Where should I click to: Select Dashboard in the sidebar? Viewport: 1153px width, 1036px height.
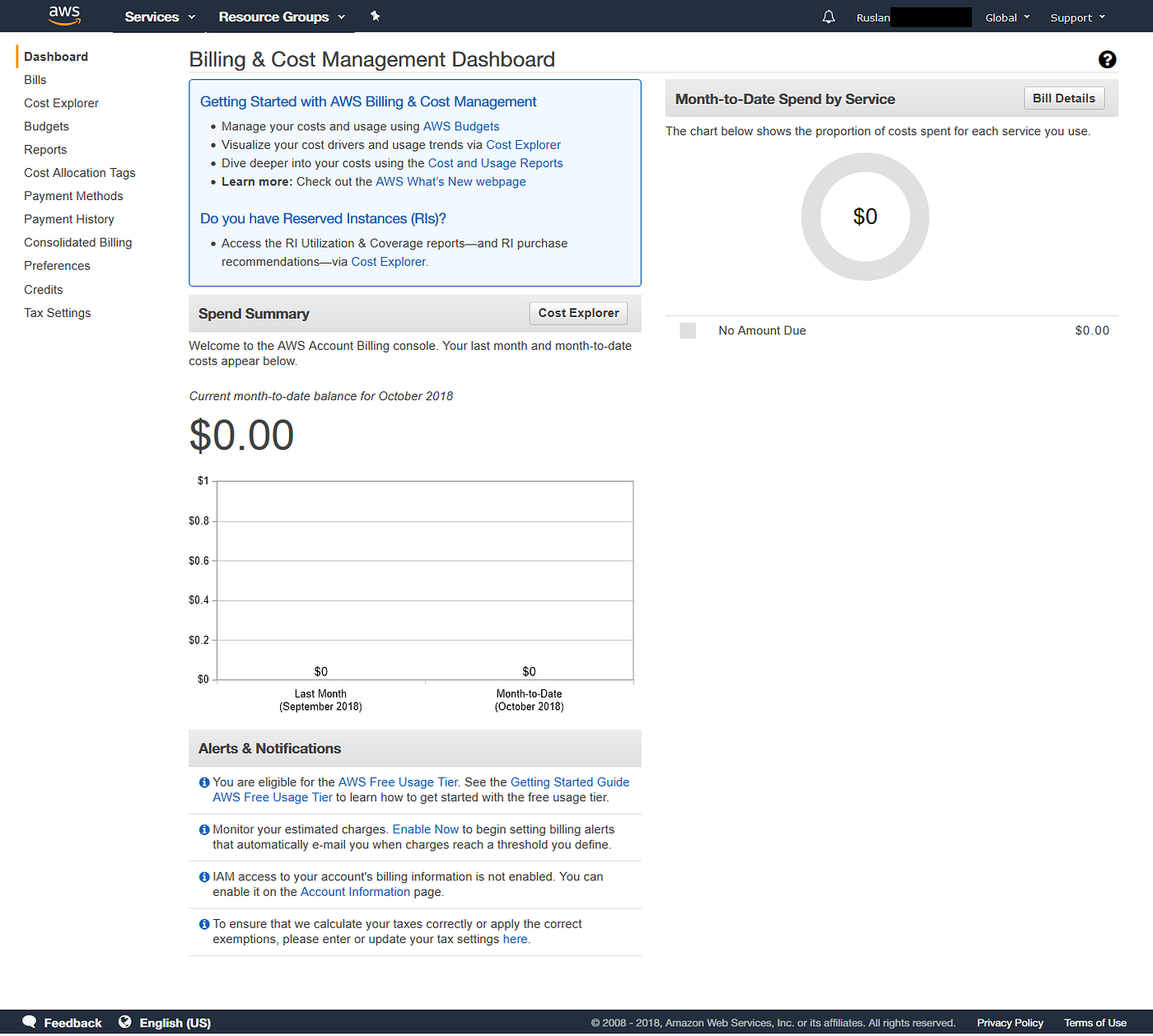(56, 57)
